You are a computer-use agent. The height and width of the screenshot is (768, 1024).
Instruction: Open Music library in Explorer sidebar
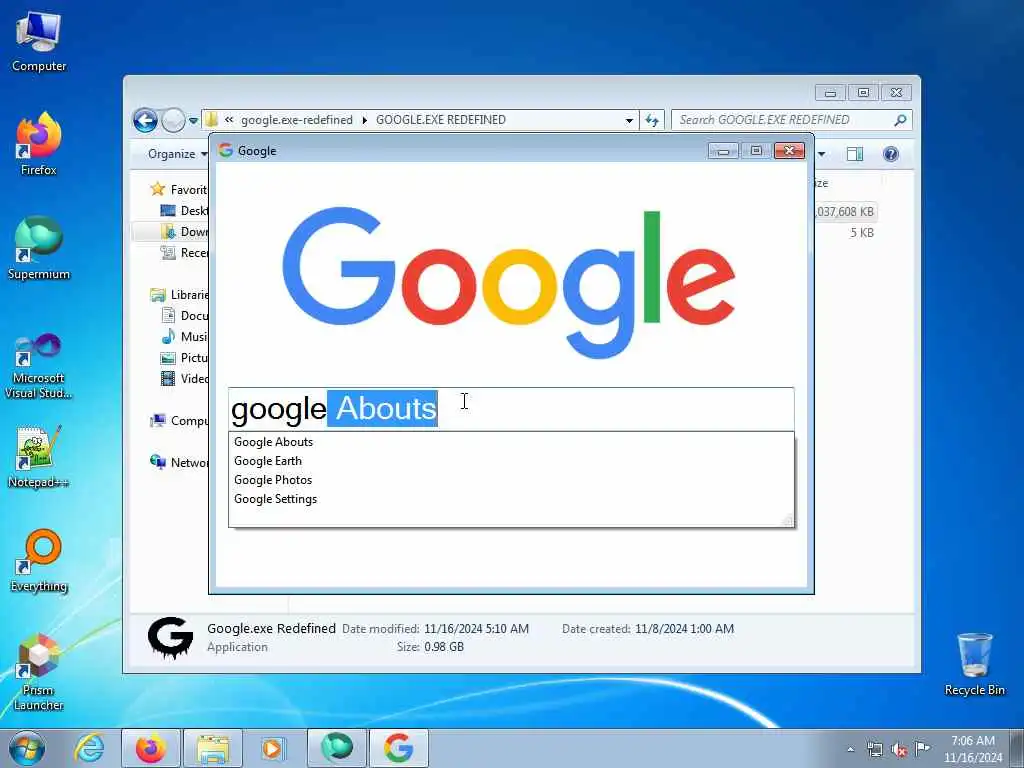[x=184, y=336]
